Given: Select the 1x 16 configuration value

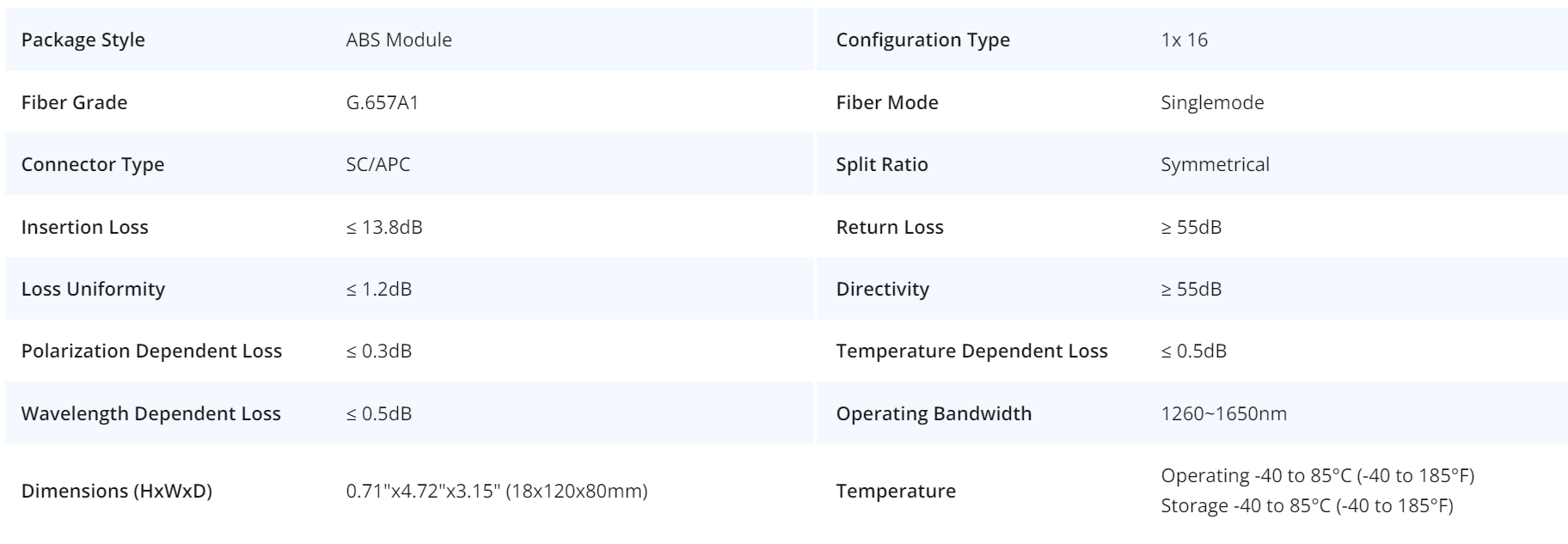Looking at the screenshot, I should [x=1184, y=40].
